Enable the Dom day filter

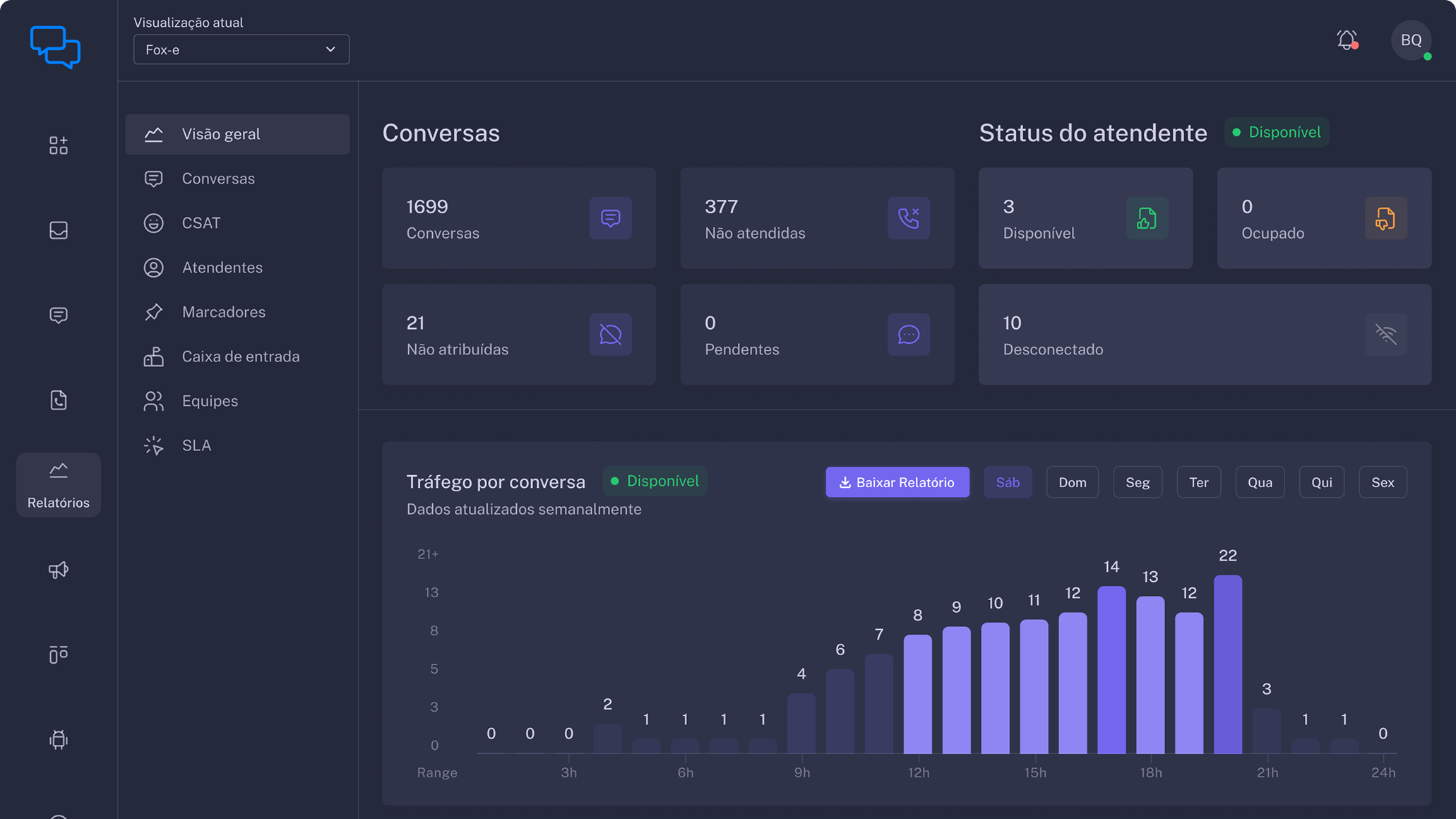pos(1072,482)
